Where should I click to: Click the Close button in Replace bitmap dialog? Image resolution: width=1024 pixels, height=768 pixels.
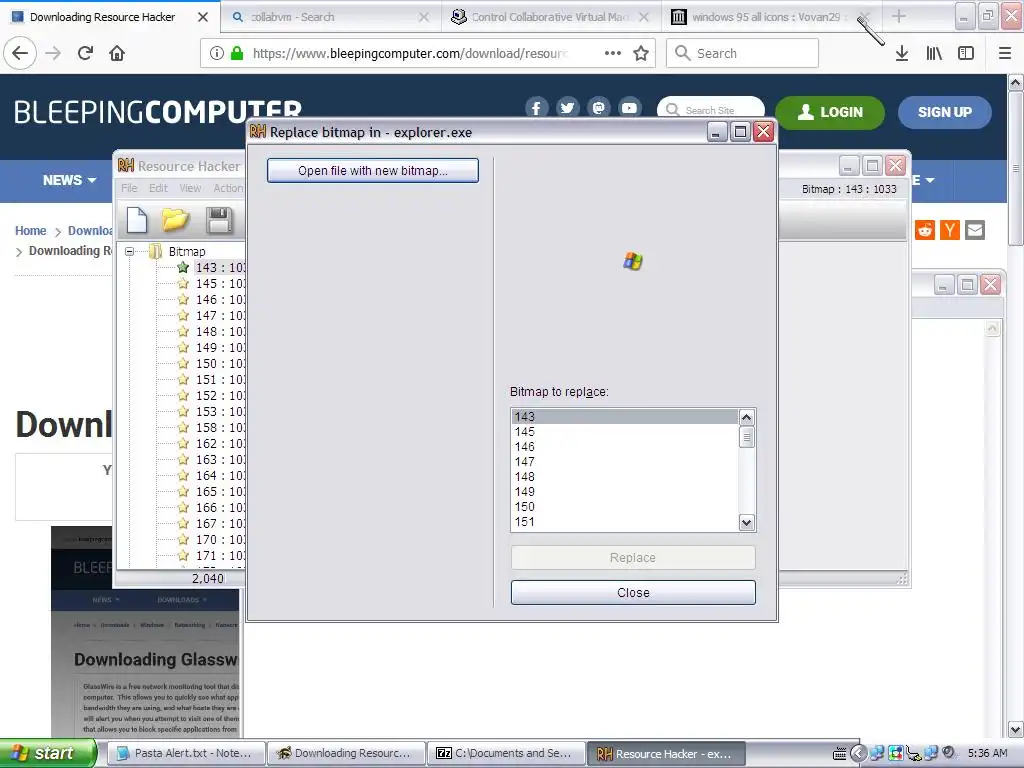(633, 592)
